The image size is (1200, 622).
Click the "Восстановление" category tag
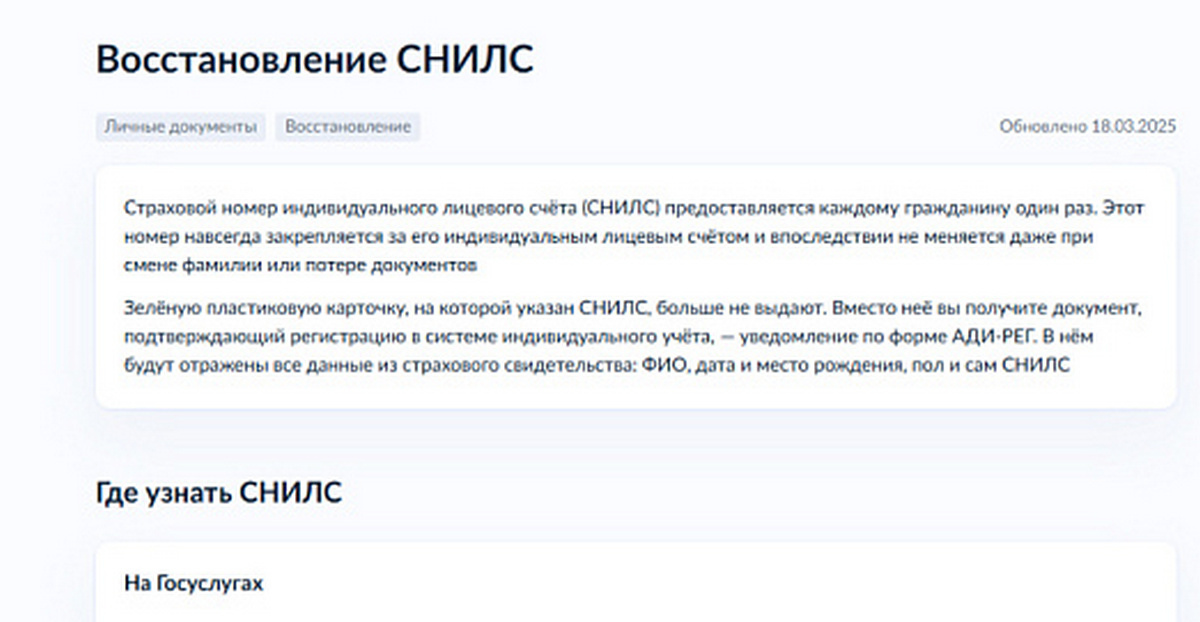[348, 127]
